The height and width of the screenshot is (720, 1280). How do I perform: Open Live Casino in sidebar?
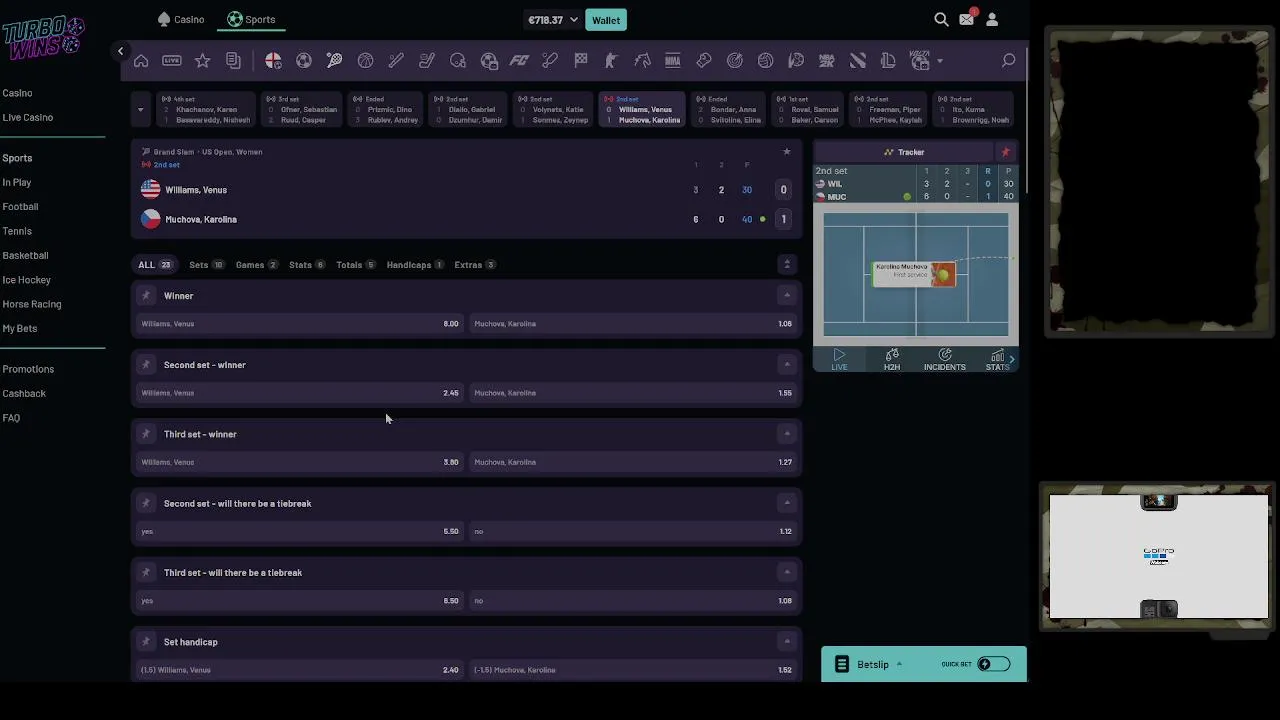pos(28,117)
